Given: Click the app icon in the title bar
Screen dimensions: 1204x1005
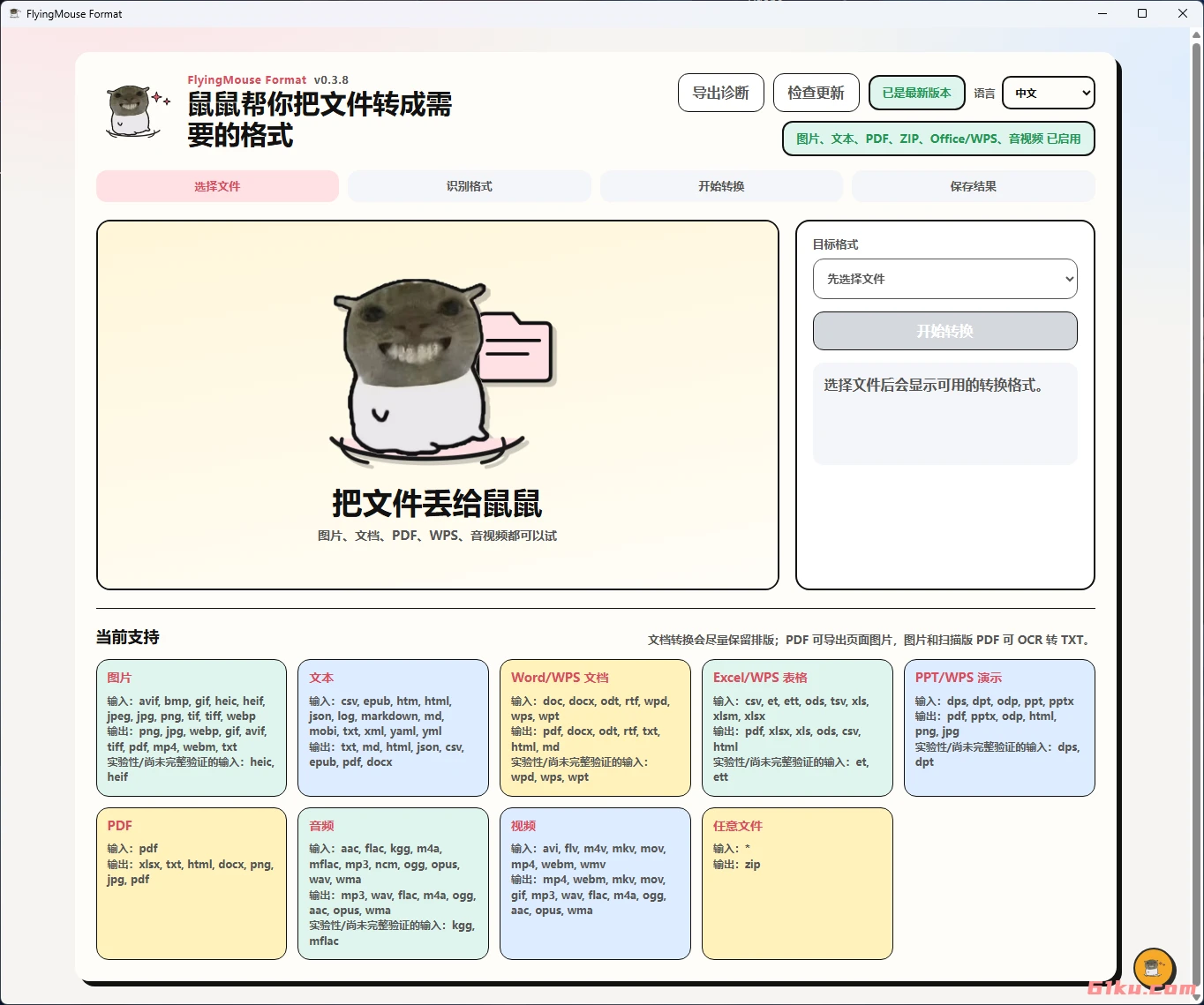Looking at the screenshot, I should pyautogui.click(x=14, y=13).
